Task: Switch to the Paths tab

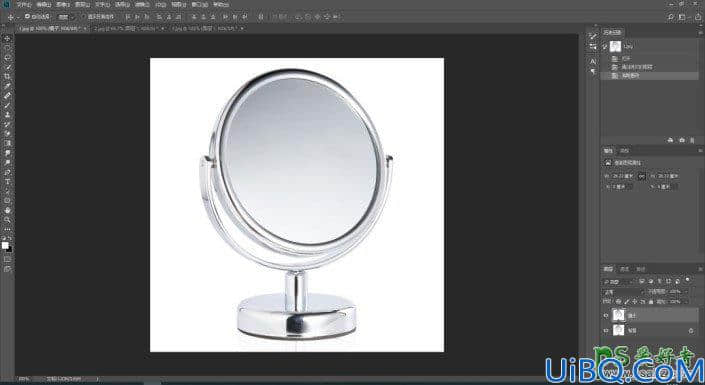Action: pyautogui.click(x=640, y=269)
